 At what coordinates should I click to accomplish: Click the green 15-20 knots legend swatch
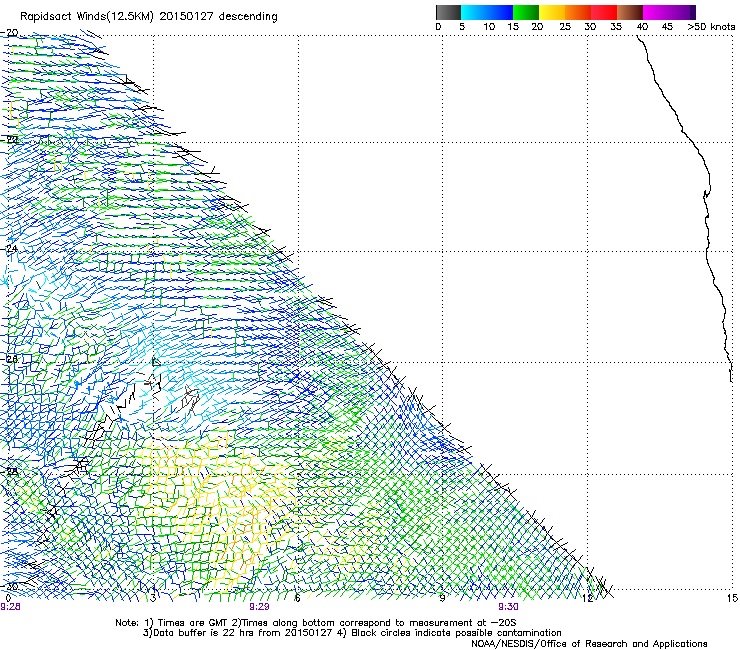pos(526,12)
